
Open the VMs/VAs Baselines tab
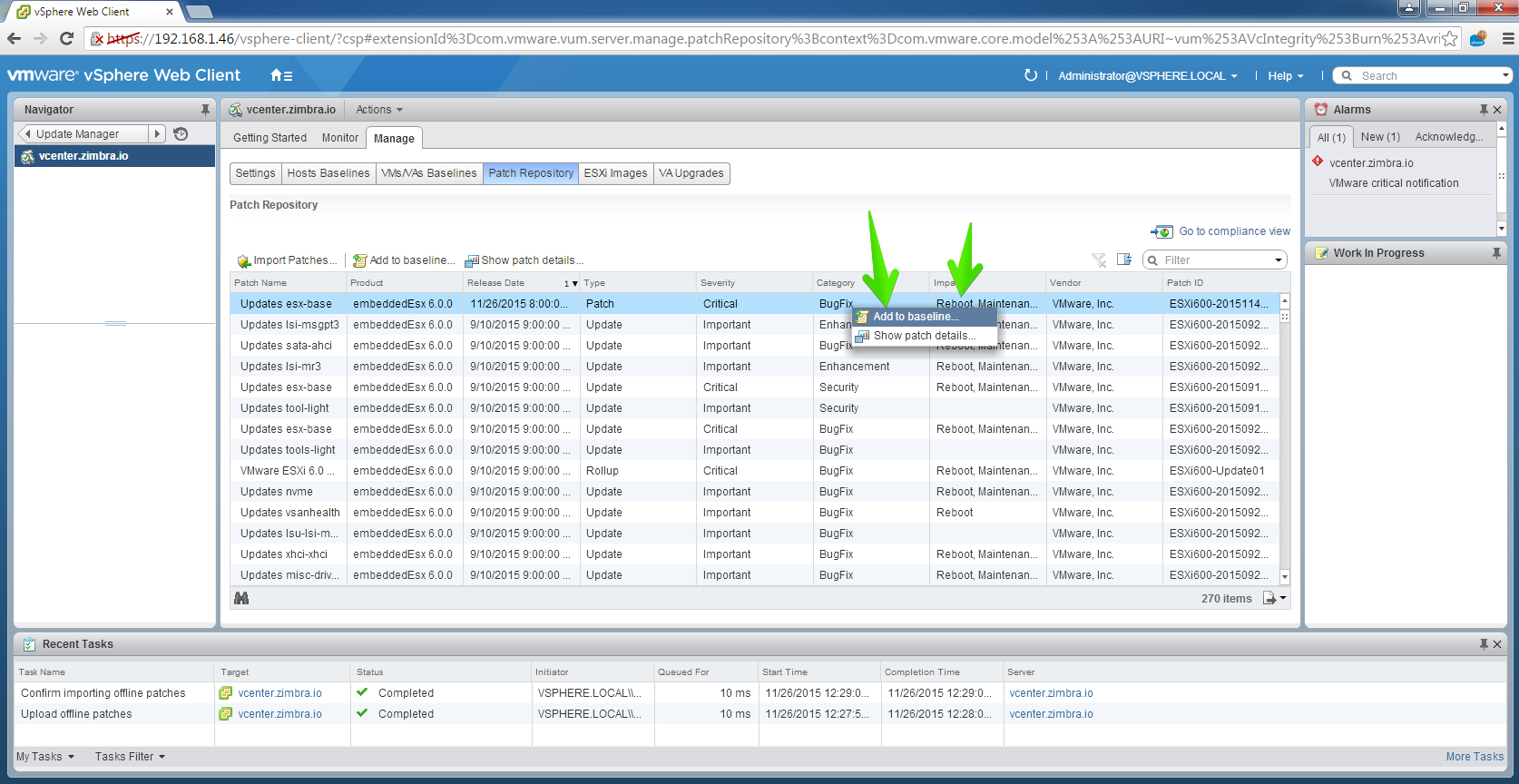(x=429, y=173)
